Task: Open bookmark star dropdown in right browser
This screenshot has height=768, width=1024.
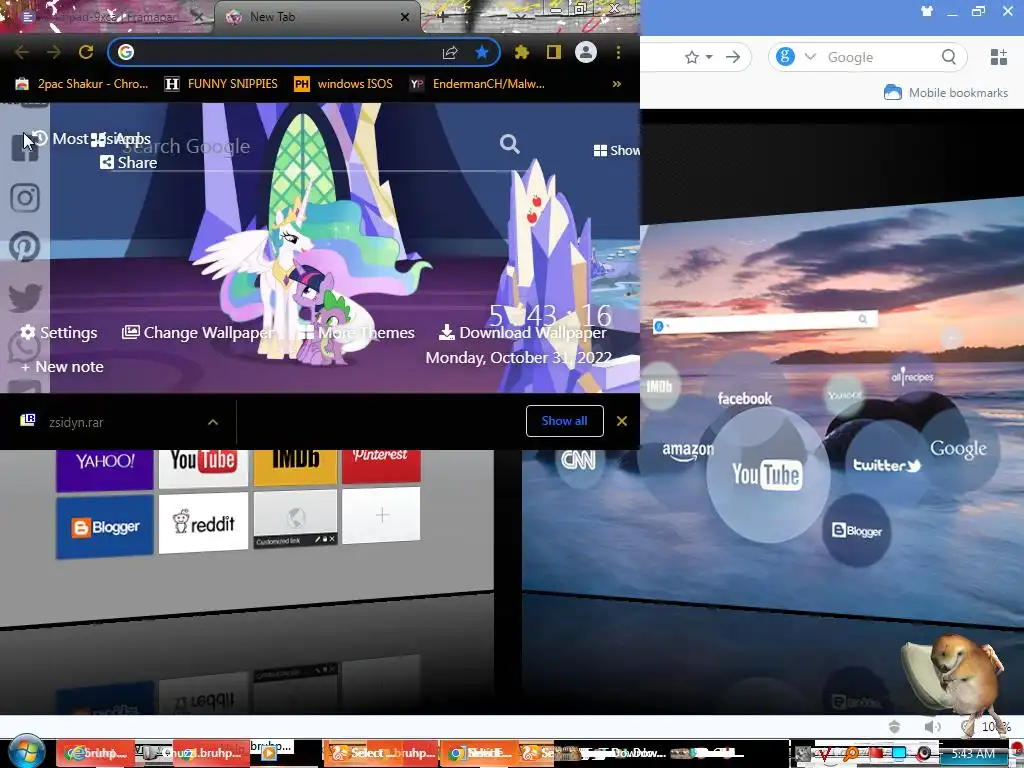Action: pyautogui.click(x=709, y=57)
